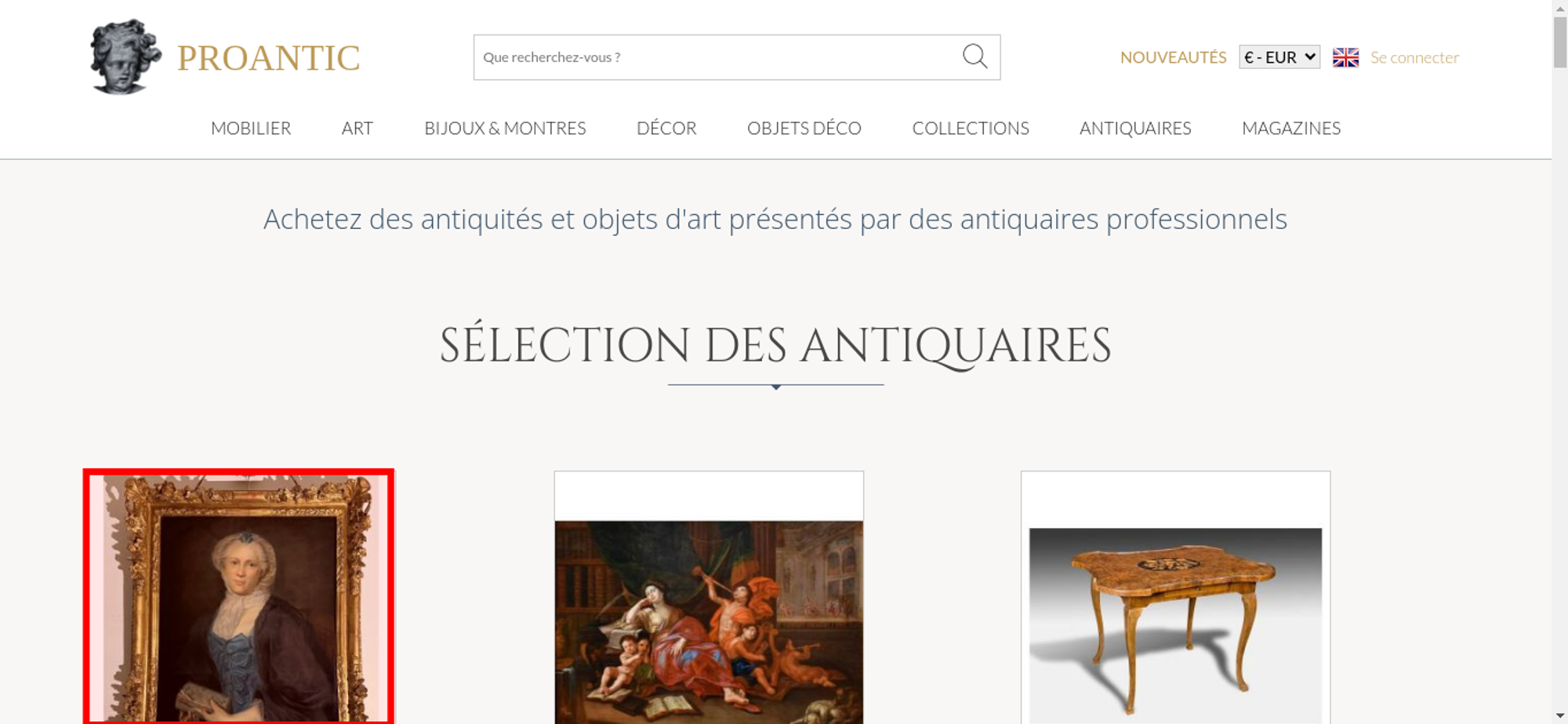
Task: Open the Objets Déco menu
Action: click(804, 128)
